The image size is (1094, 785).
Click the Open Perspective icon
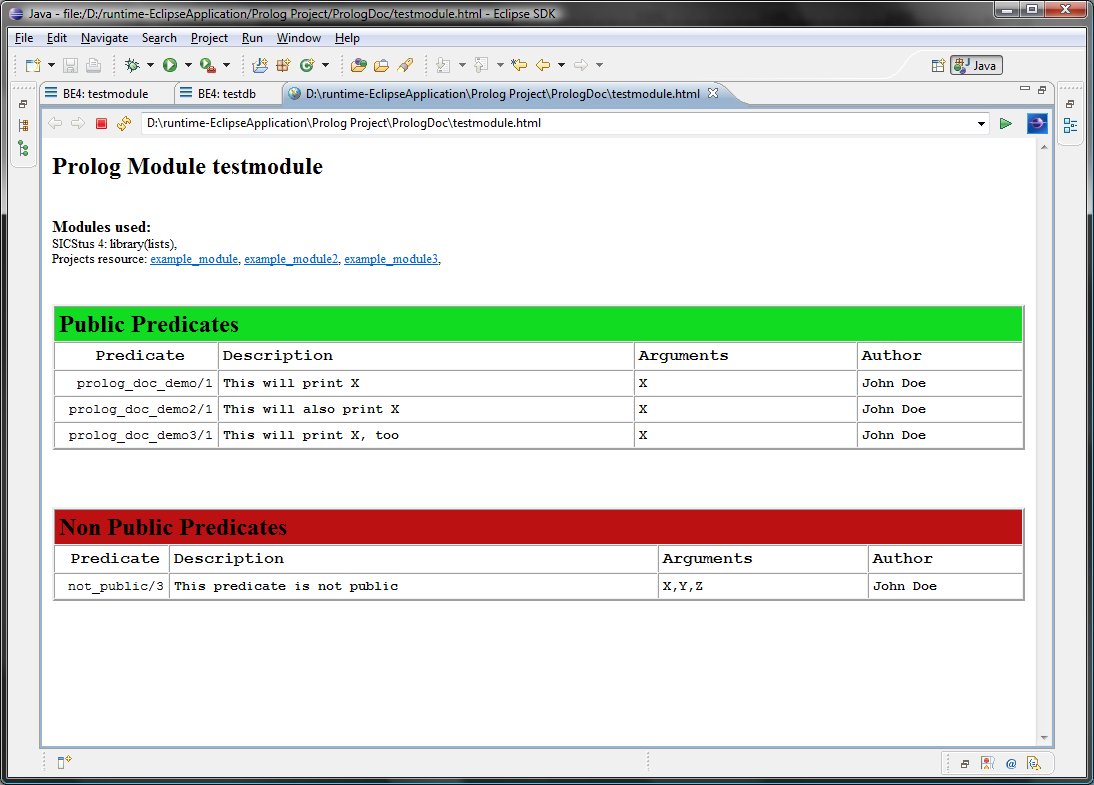point(938,65)
